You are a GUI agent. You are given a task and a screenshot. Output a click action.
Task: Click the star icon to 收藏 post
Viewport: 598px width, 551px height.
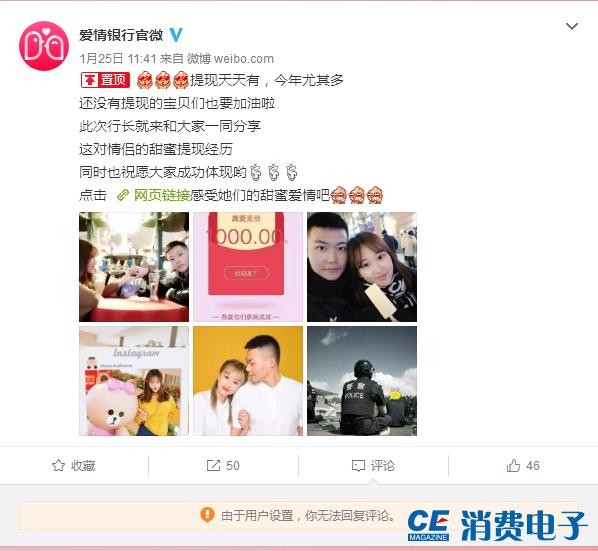58,466
